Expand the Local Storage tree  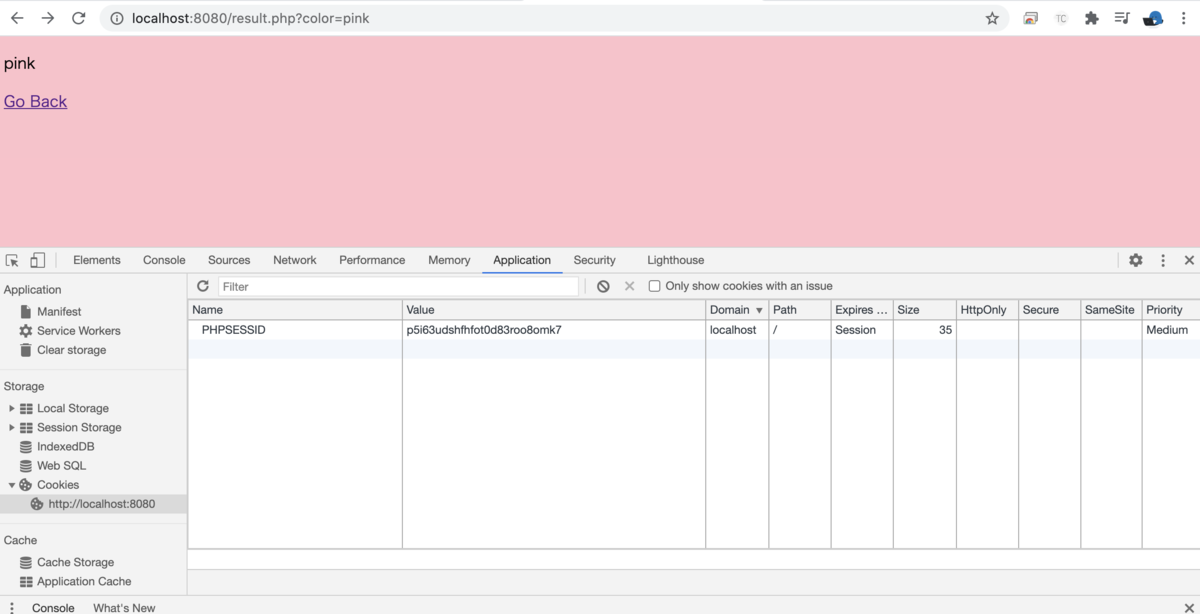point(11,408)
